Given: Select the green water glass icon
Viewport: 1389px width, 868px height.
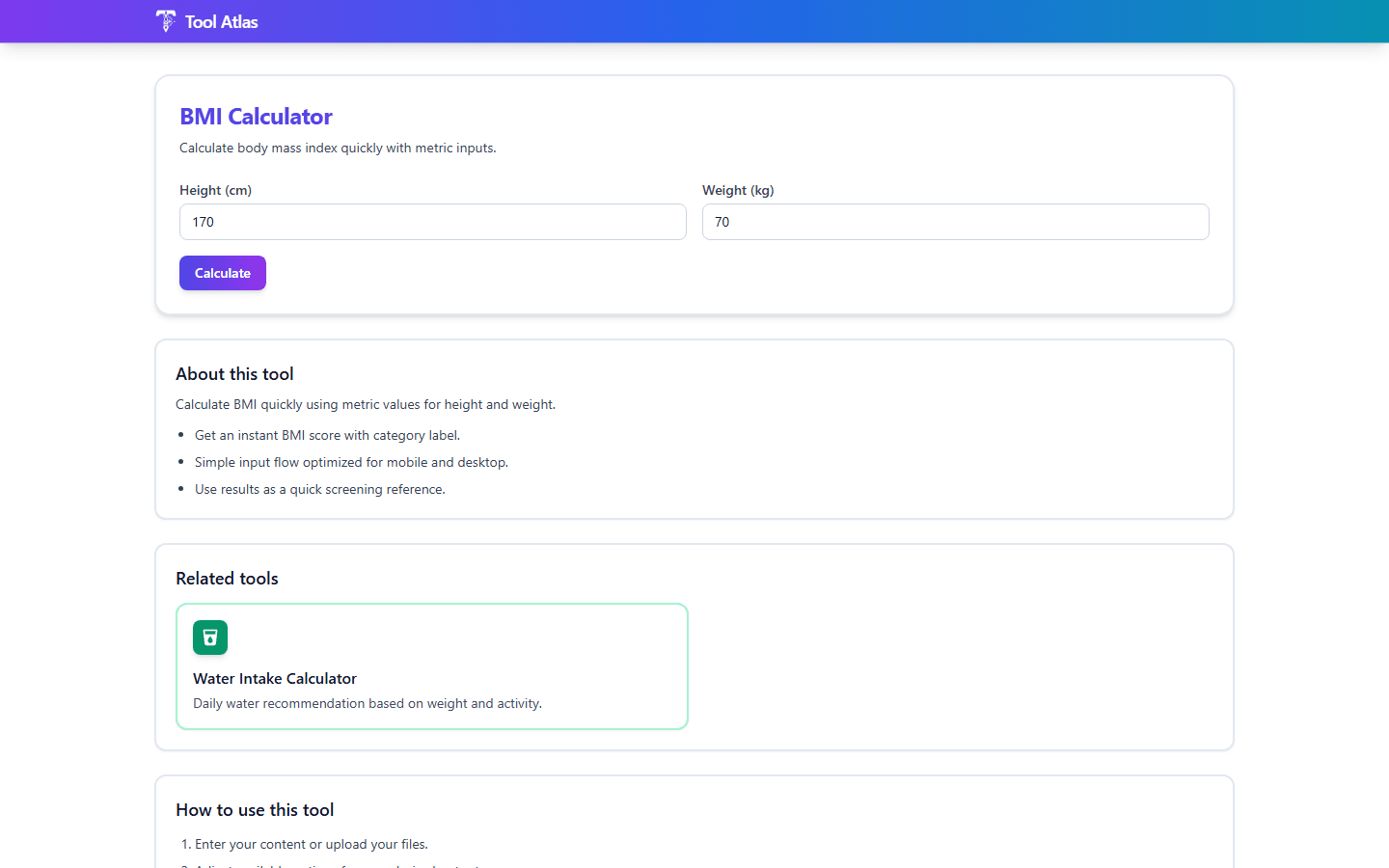Looking at the screenshot, I should [209, 637].
